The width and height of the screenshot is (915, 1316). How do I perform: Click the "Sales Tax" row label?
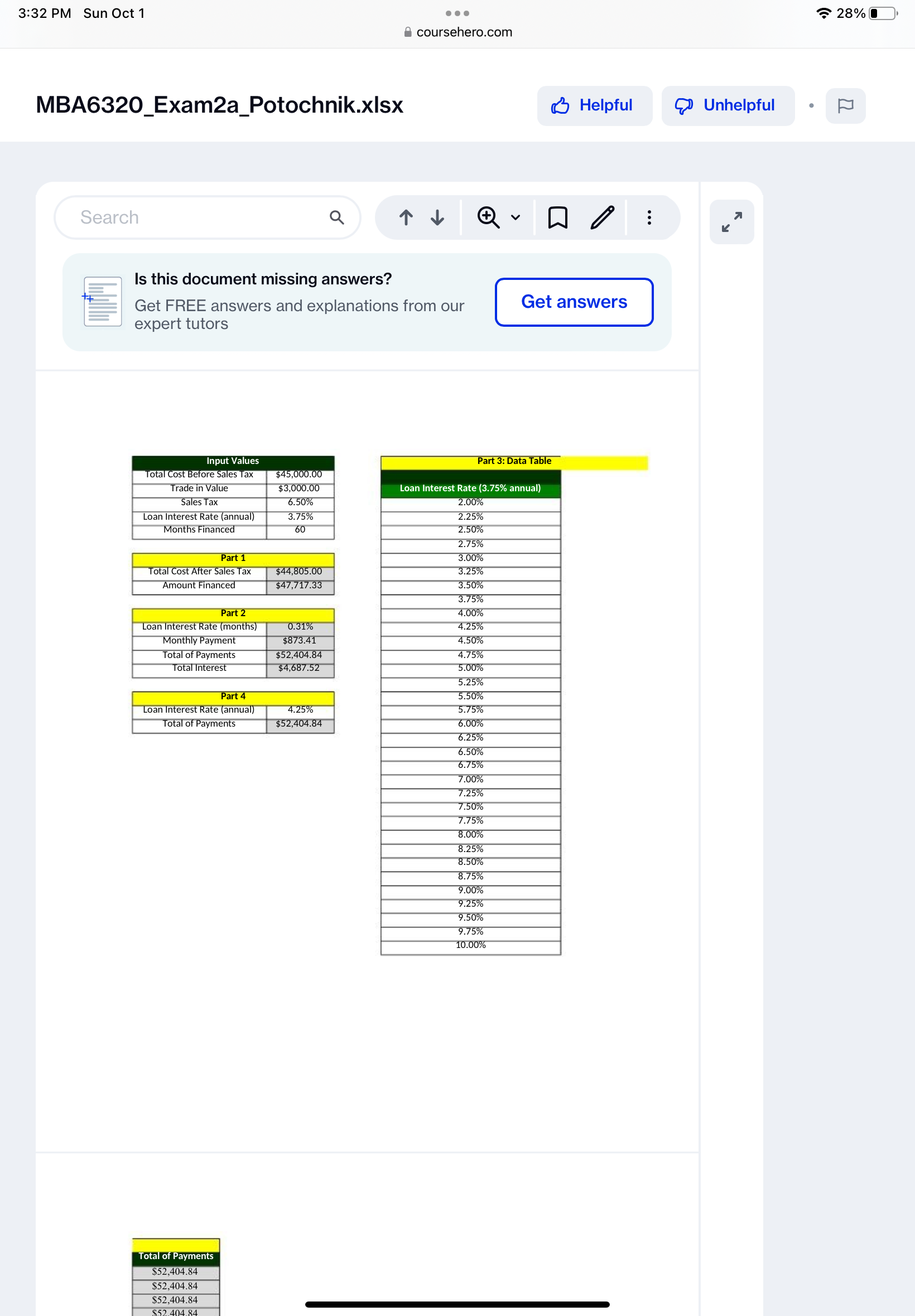click(199, 502)
